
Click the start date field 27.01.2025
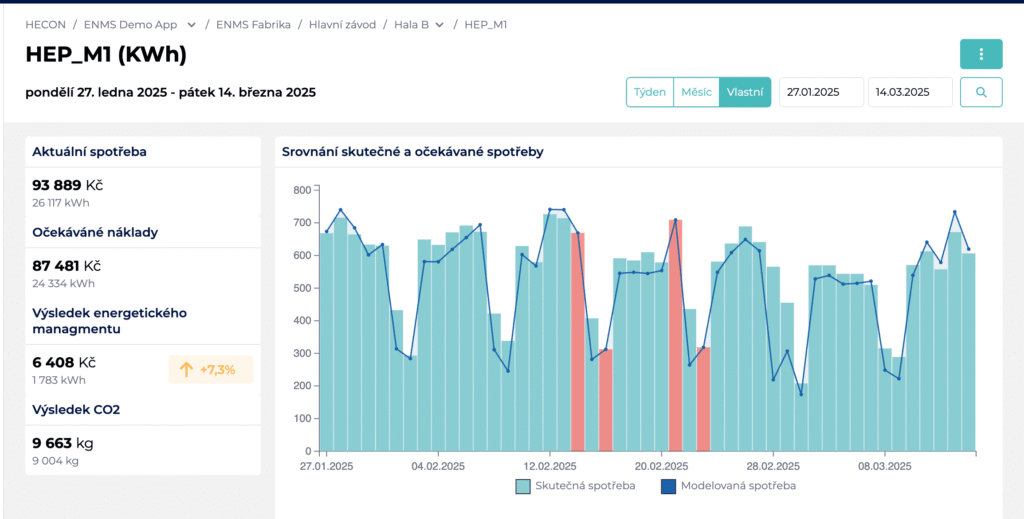(x=822, y=92)
